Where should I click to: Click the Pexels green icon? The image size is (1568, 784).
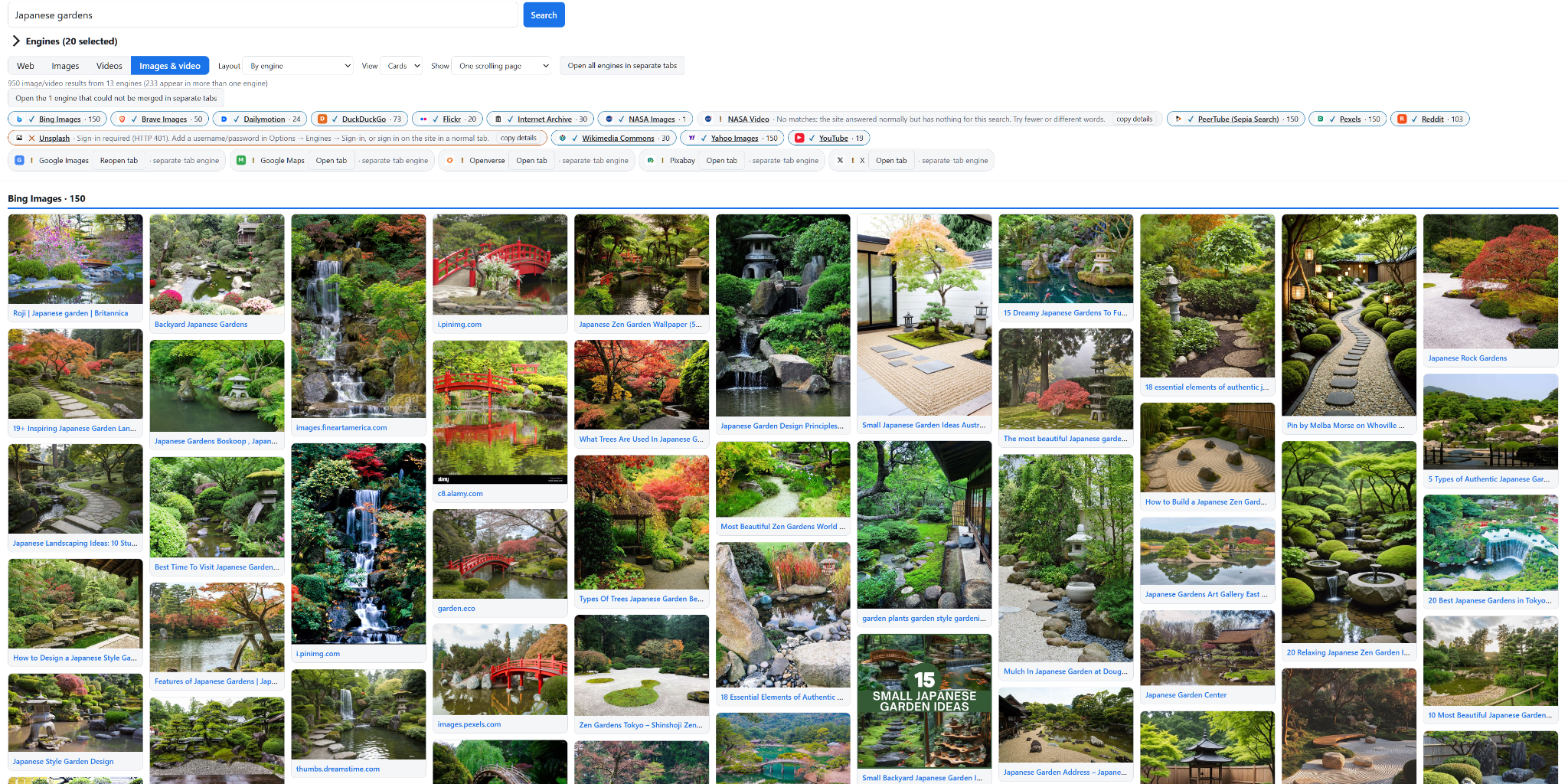tap(1320, 119)
